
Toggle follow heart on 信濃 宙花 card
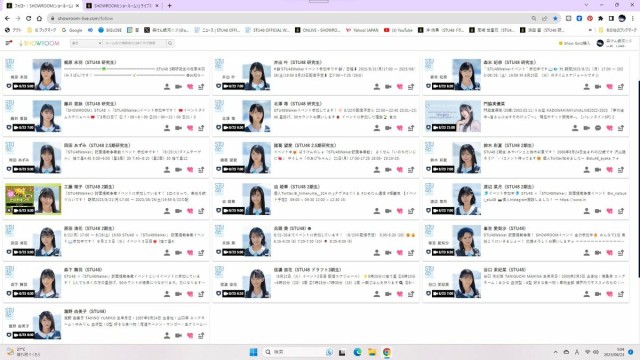coord(400,294)
